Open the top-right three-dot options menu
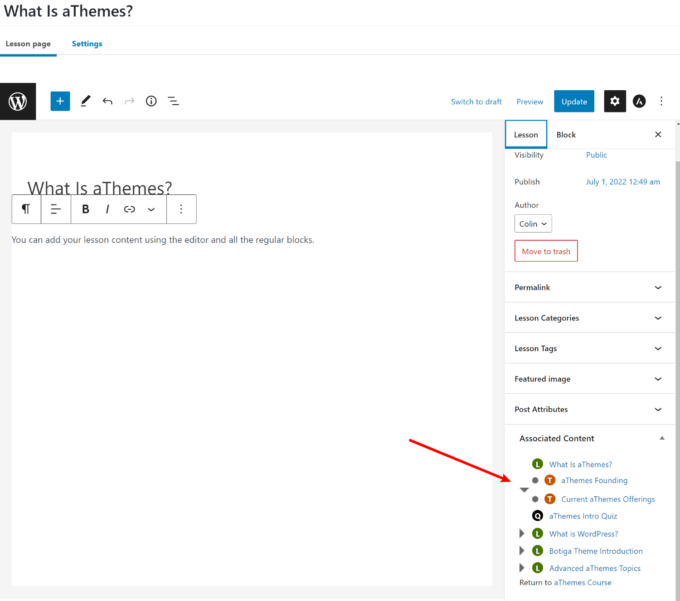This screenshot has height=601, width=680. (x=661, y=101)
